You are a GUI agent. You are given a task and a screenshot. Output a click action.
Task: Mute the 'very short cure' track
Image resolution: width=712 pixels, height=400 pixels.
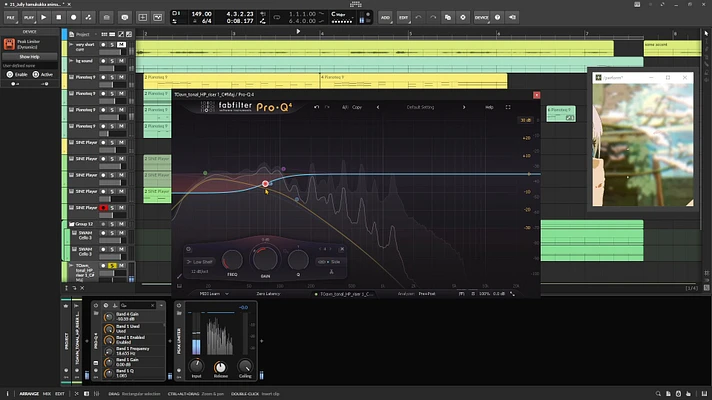pyautogui.click(x=121, y=44)
